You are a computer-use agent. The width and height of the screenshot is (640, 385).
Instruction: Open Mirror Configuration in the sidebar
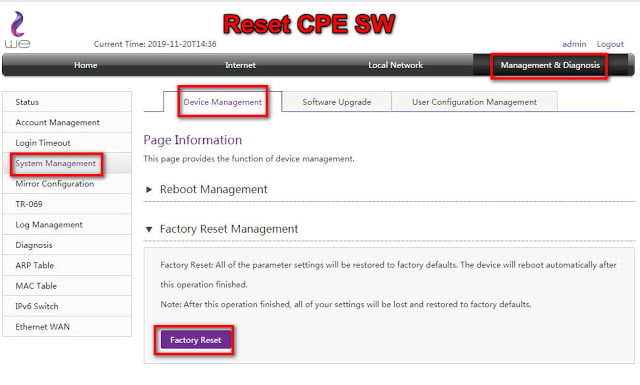67,184
